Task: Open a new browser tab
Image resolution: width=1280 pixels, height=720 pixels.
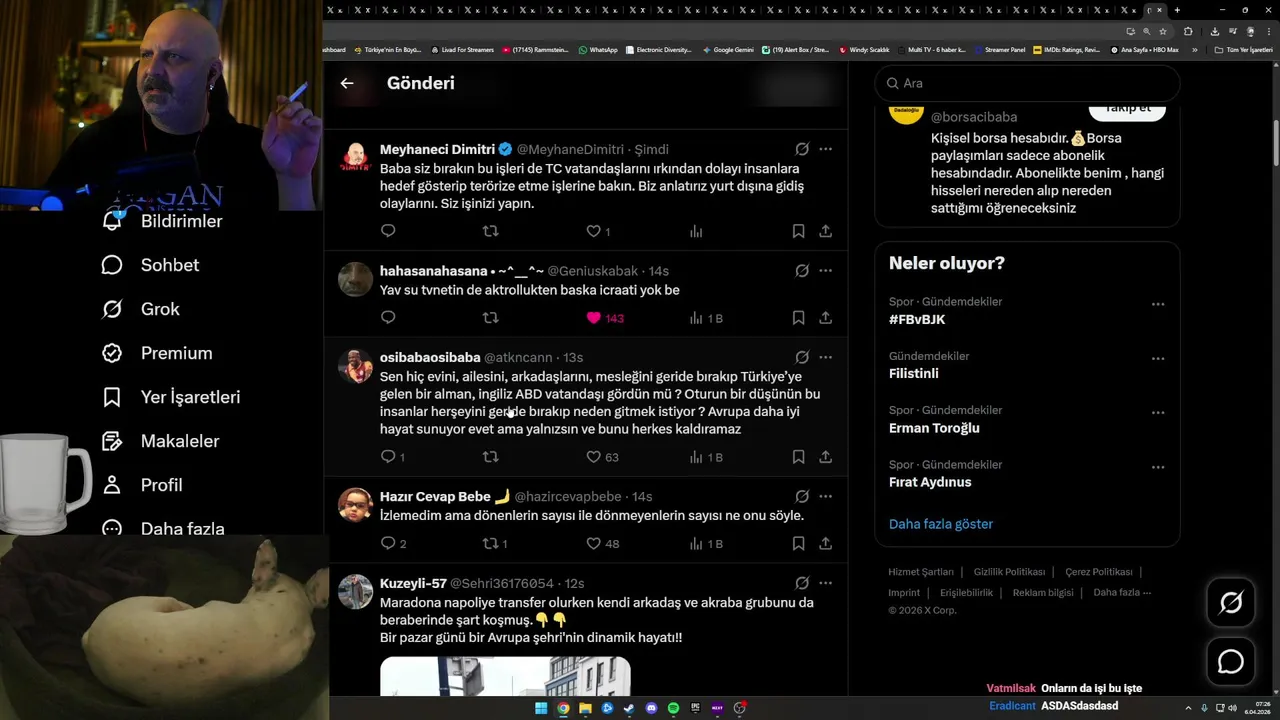Action: (x=1177, y=10)
